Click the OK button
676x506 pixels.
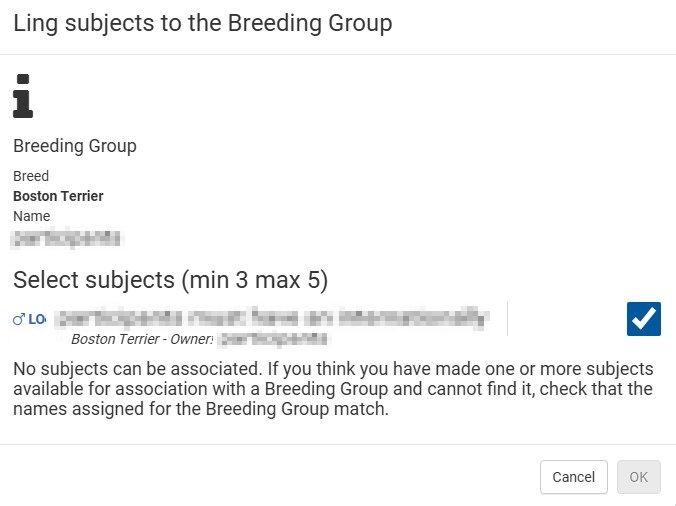coord(639,477)
